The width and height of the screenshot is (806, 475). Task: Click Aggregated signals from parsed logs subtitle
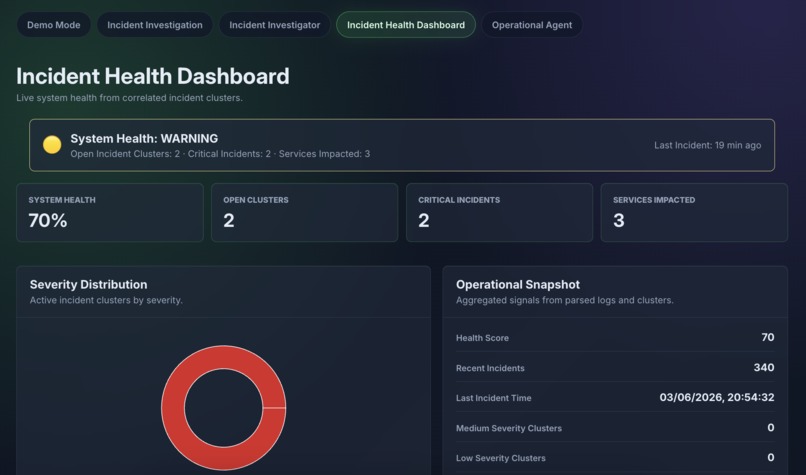tap(564, 300)
